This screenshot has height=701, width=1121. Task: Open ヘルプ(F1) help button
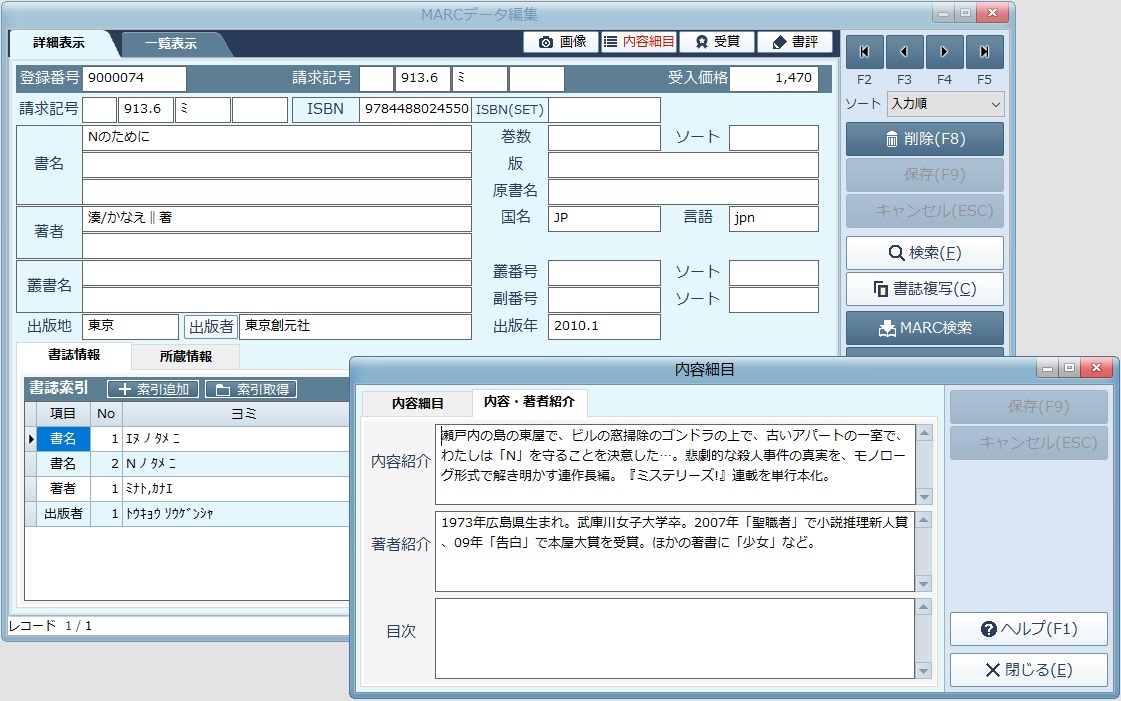(x=1029, y=629)
